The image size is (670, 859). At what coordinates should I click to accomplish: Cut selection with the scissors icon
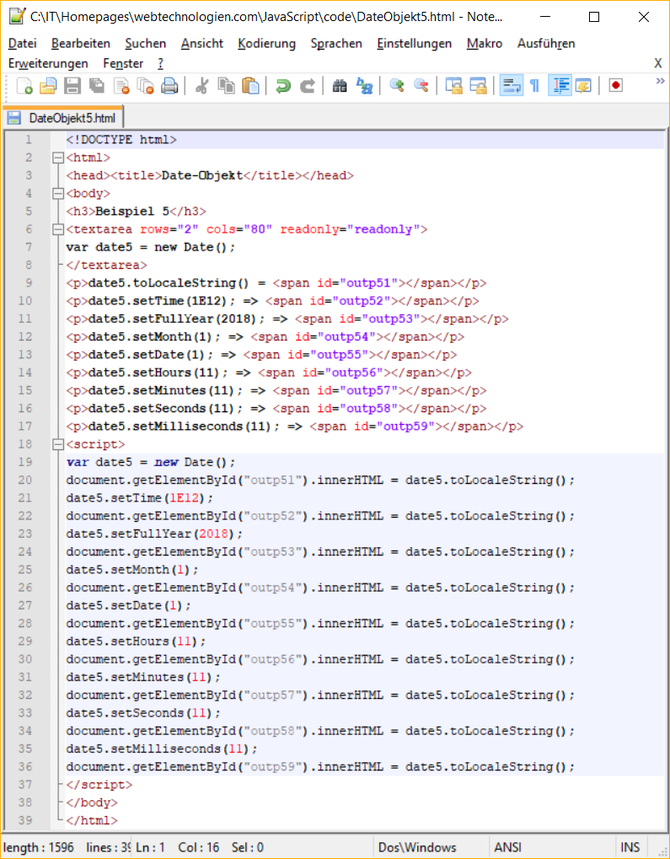click(x=202, y=86)
